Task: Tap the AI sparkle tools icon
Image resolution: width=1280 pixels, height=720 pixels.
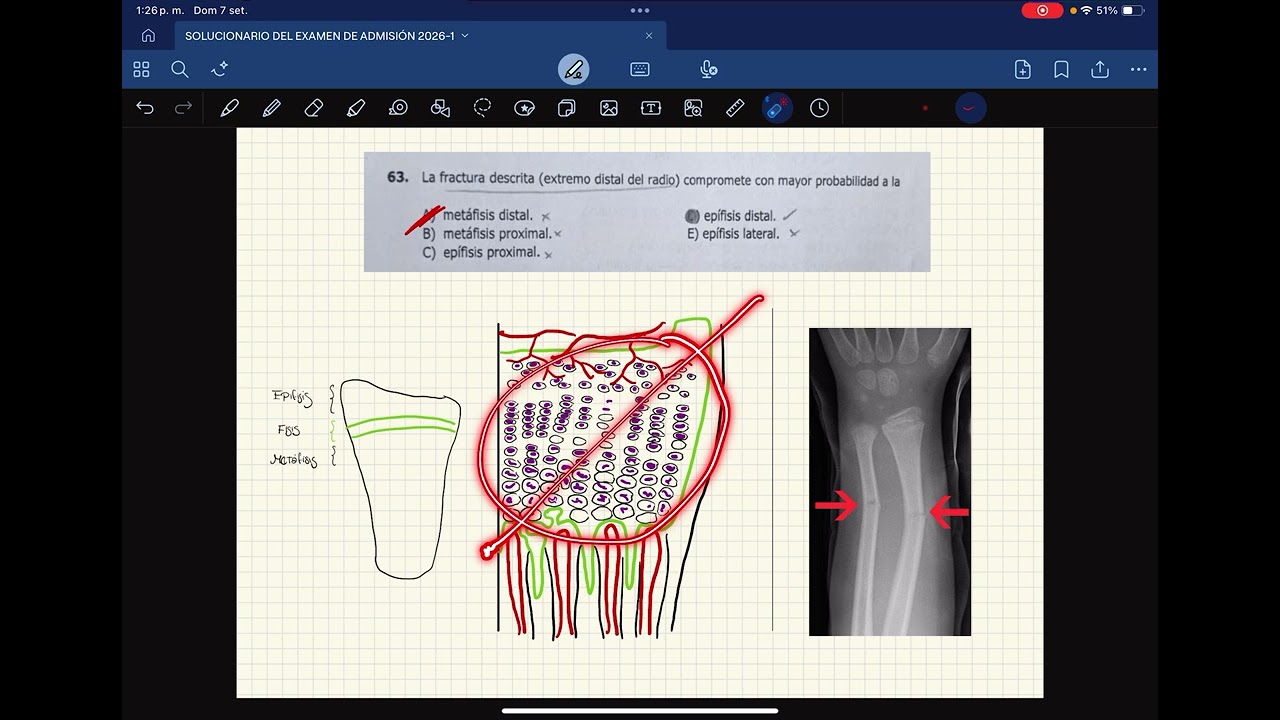Action: (x=220, y=69)
